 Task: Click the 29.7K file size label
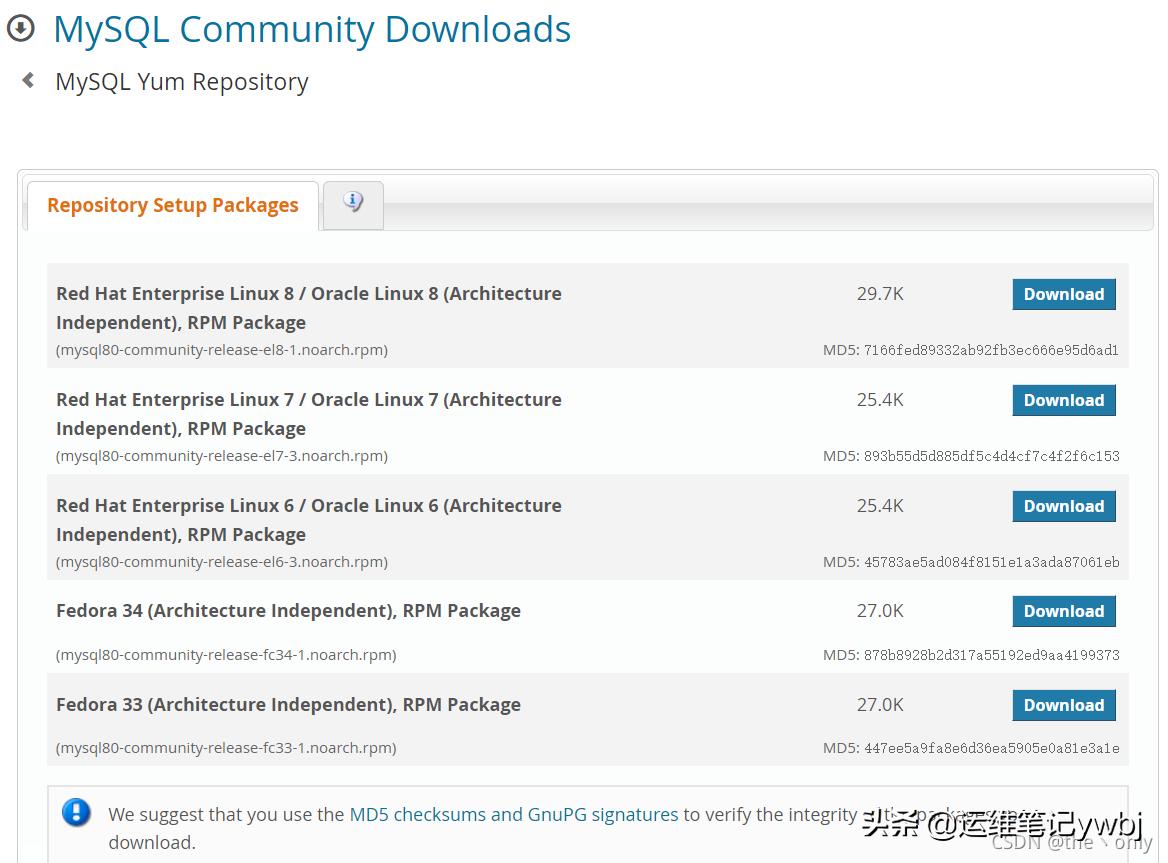879,293
